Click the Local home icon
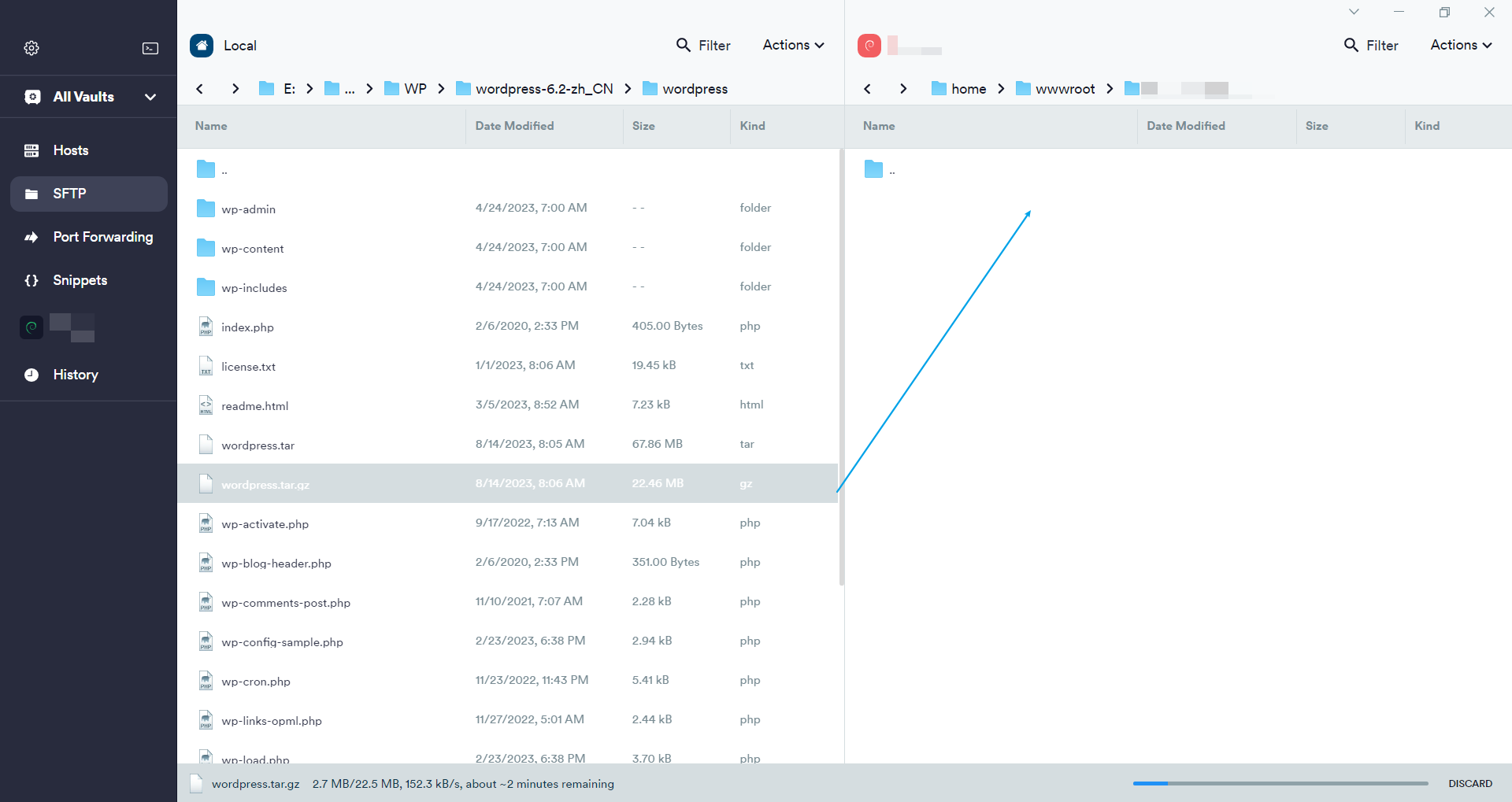The height and width of the screenshot is (802, 1512). pos(202,46)
